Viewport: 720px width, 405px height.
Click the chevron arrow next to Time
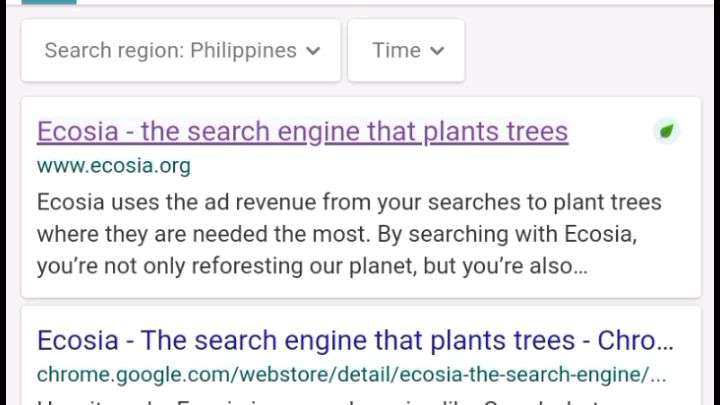tap(435, 51)
